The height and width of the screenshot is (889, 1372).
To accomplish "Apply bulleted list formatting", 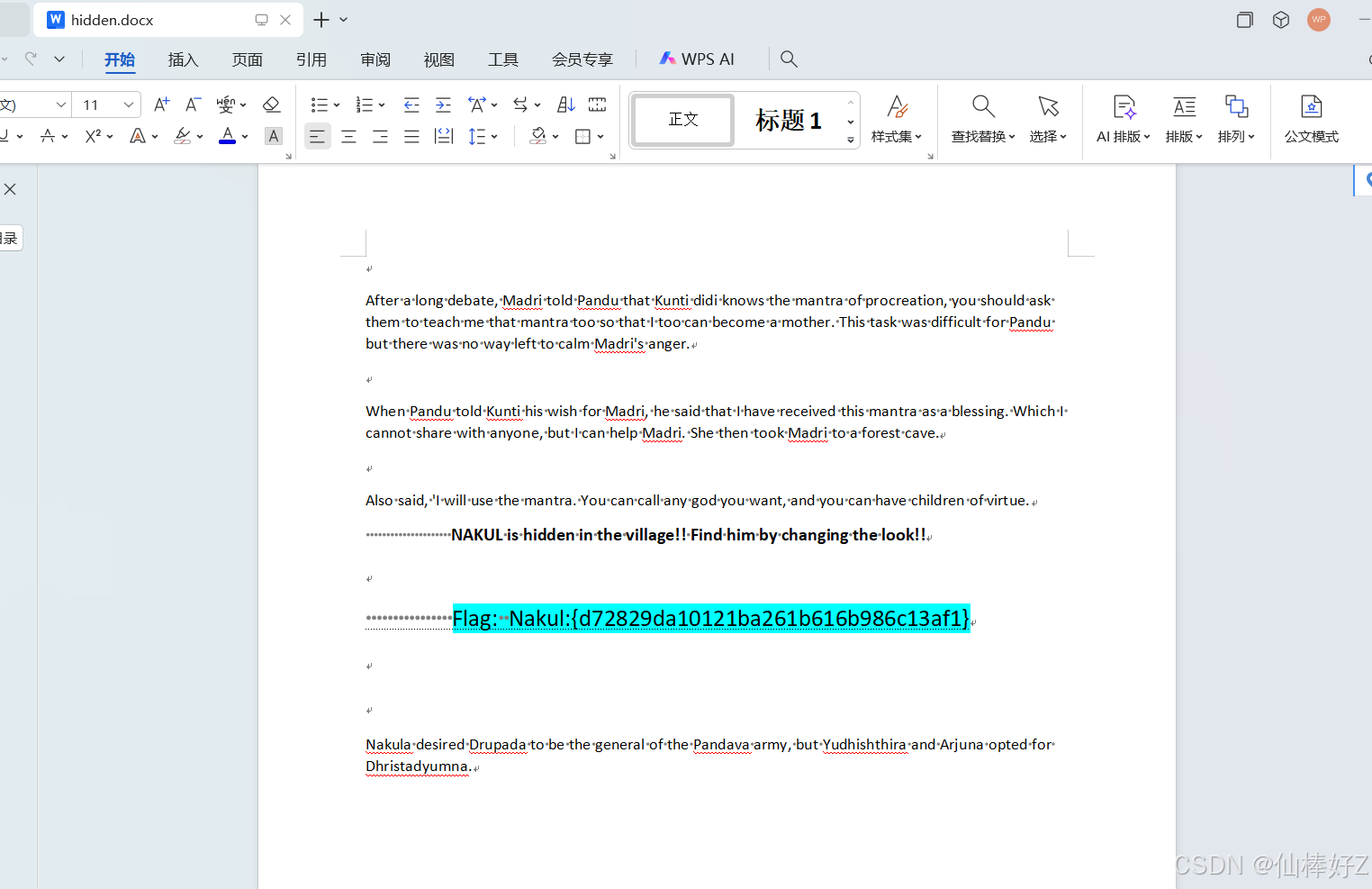I will [319, 104].
